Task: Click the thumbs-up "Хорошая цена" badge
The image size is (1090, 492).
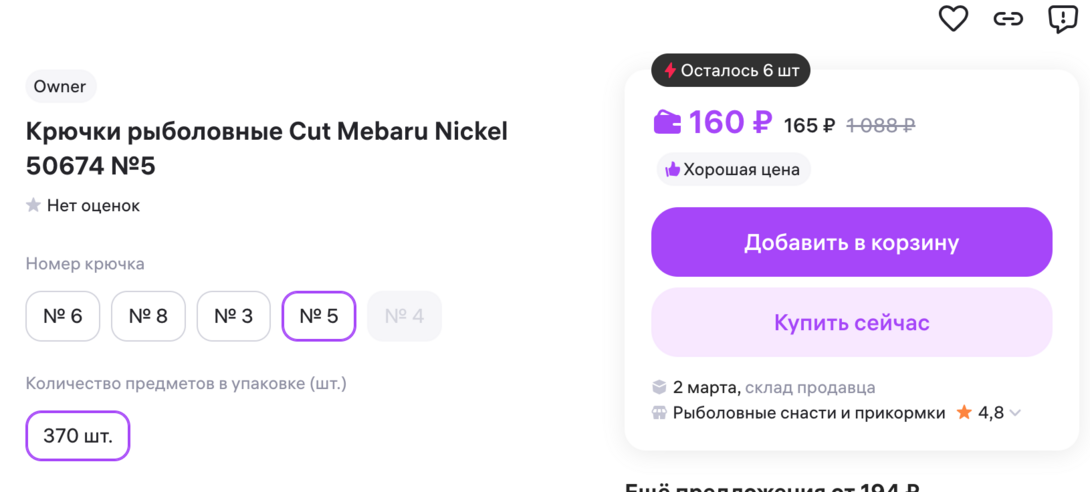Action: tap(733, 169)
